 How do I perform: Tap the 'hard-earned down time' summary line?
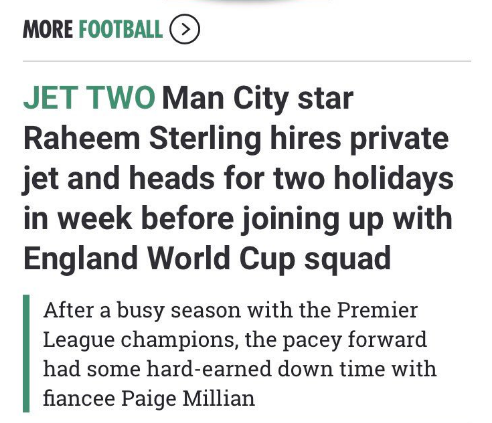(x=240, y=369)
